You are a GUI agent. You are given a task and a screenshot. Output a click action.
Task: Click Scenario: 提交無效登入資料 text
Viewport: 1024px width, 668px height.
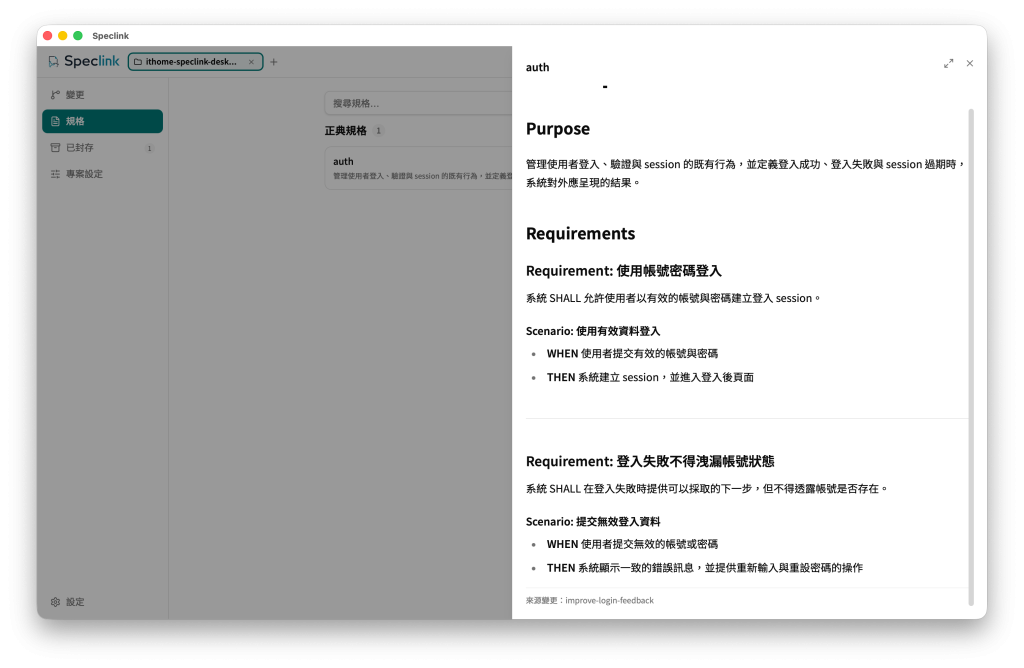coord(593,522)
